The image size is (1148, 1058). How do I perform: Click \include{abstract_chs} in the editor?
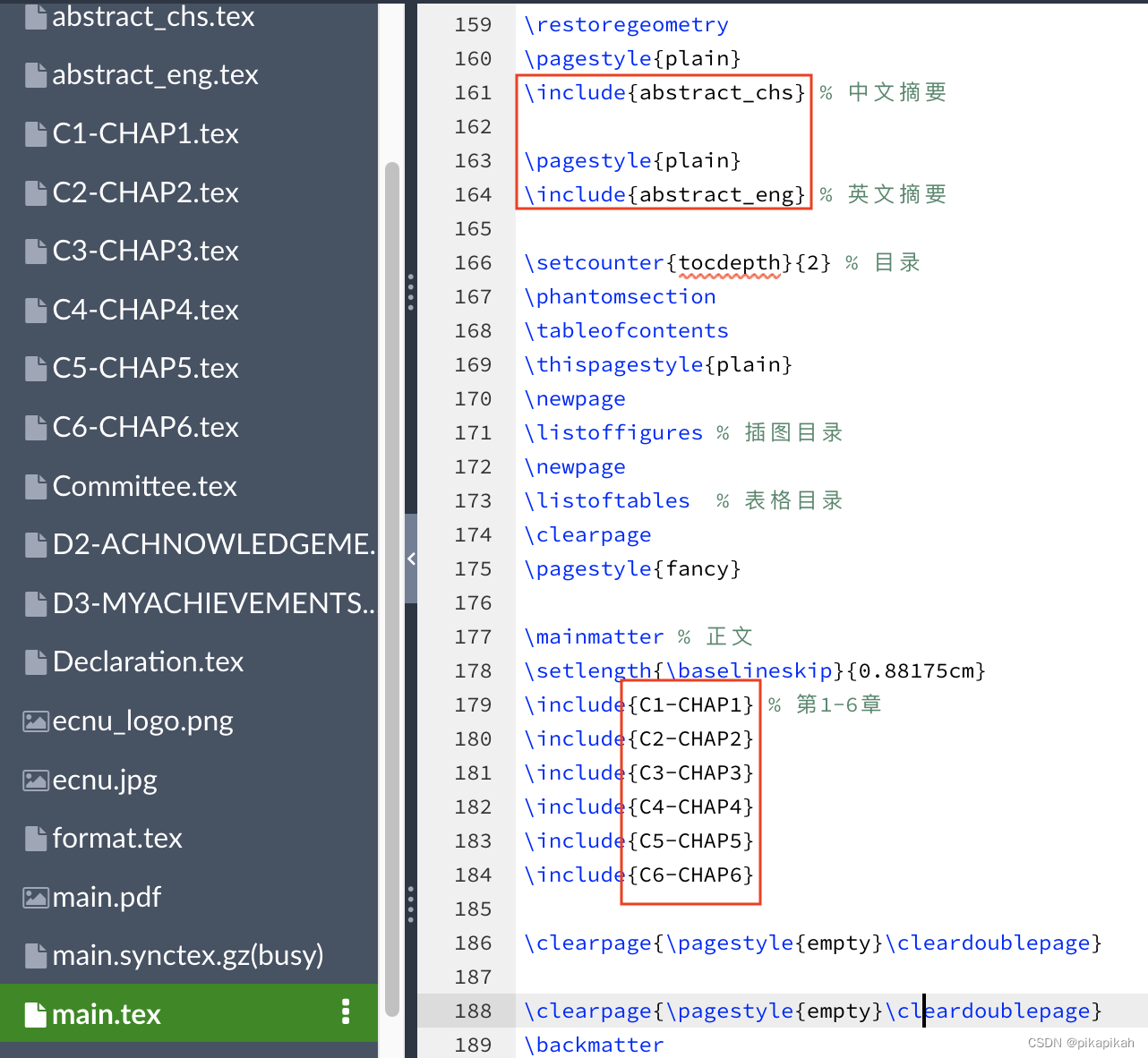point(664,93)
